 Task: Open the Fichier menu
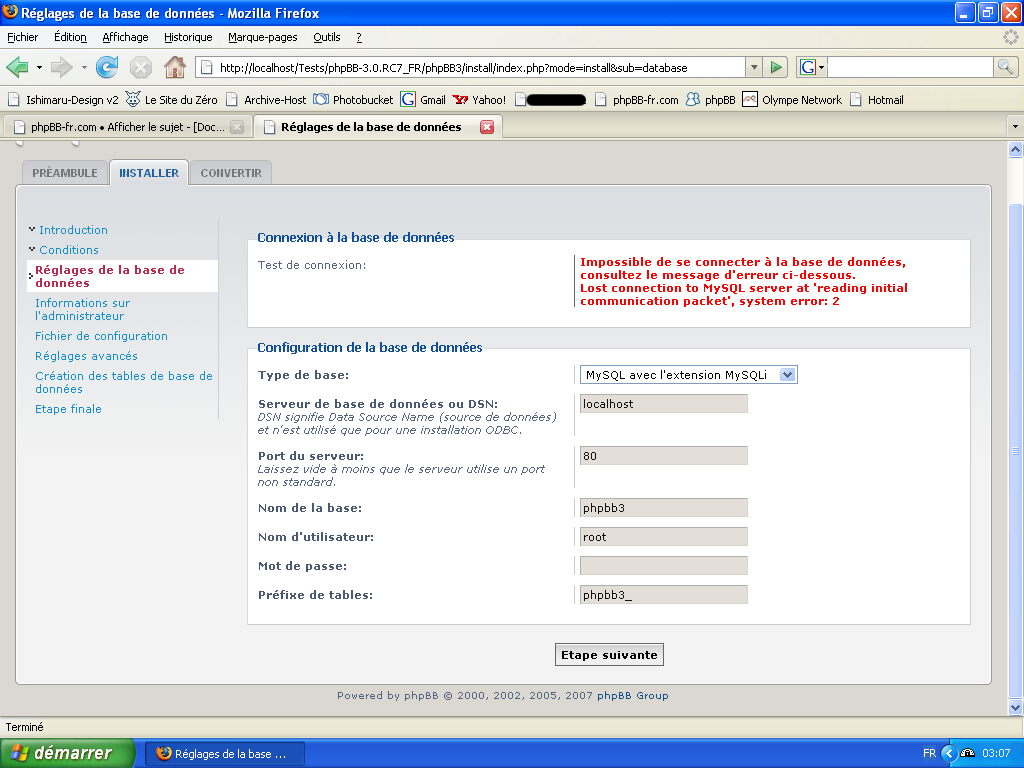(x=22, y=37)
